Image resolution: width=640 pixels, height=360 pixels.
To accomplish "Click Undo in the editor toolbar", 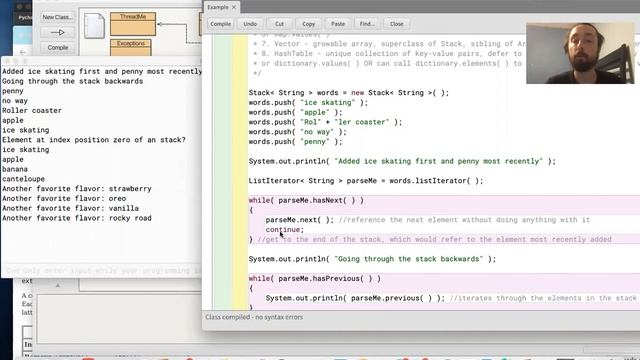I will pos(250,24).
